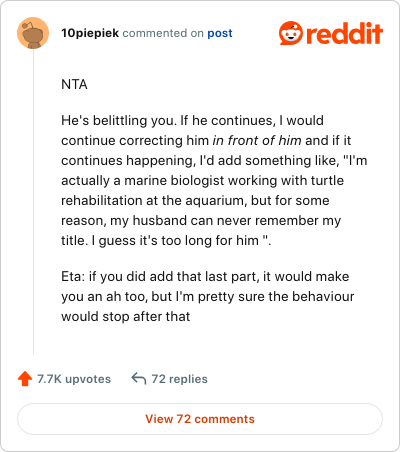Click the Reddit Snoo logo icon

pos(291,33)
